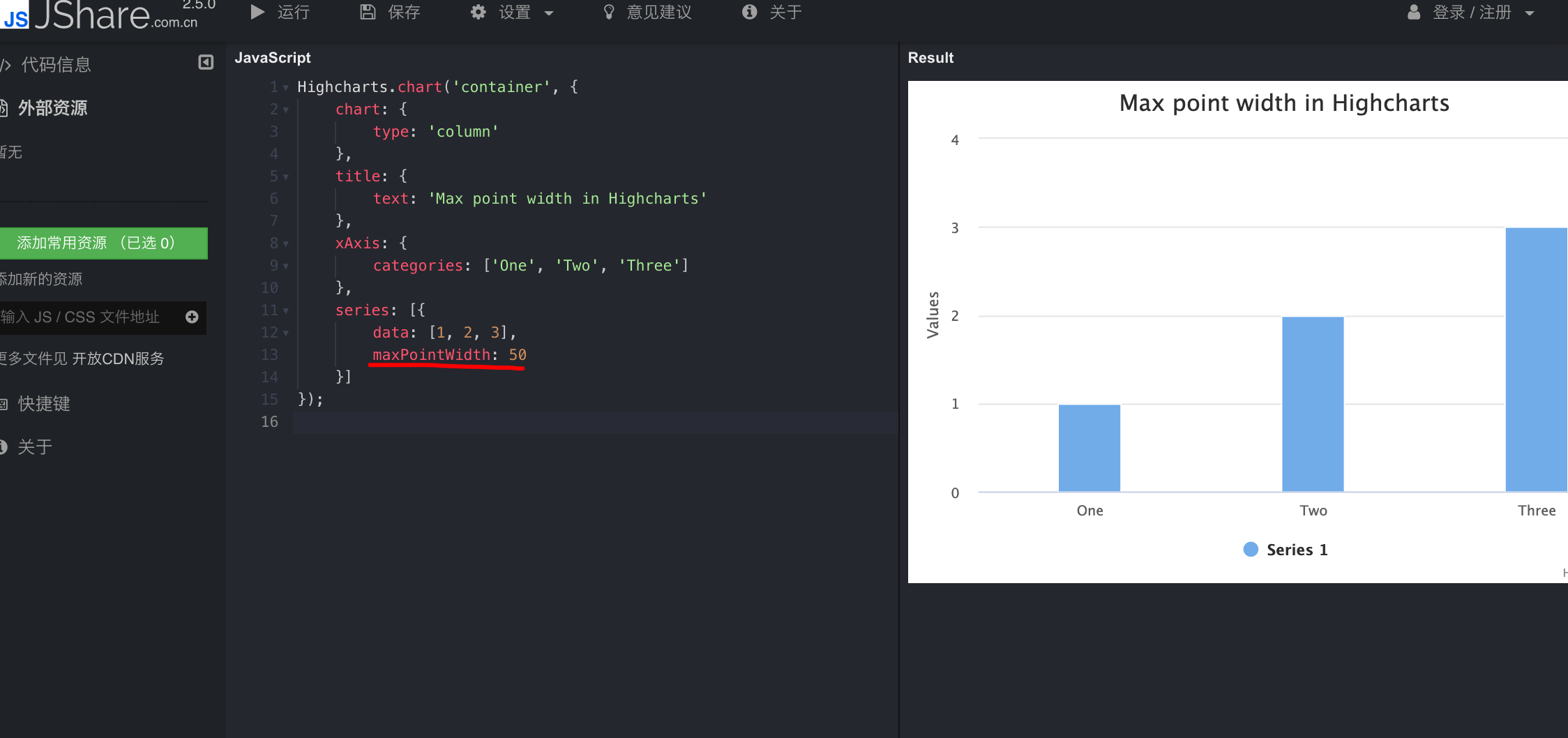Click the JavaScript panel header
1568x738 pixels.
[x=273, y=58]
